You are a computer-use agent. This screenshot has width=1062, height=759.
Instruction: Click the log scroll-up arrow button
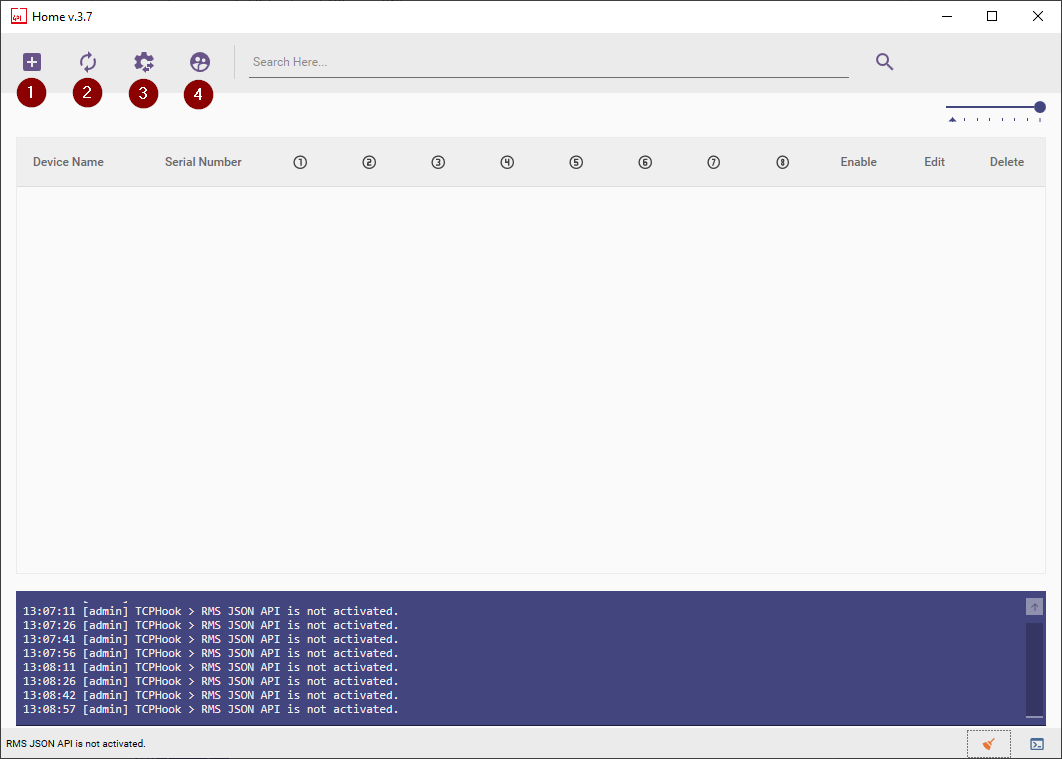coord(1034,607)
